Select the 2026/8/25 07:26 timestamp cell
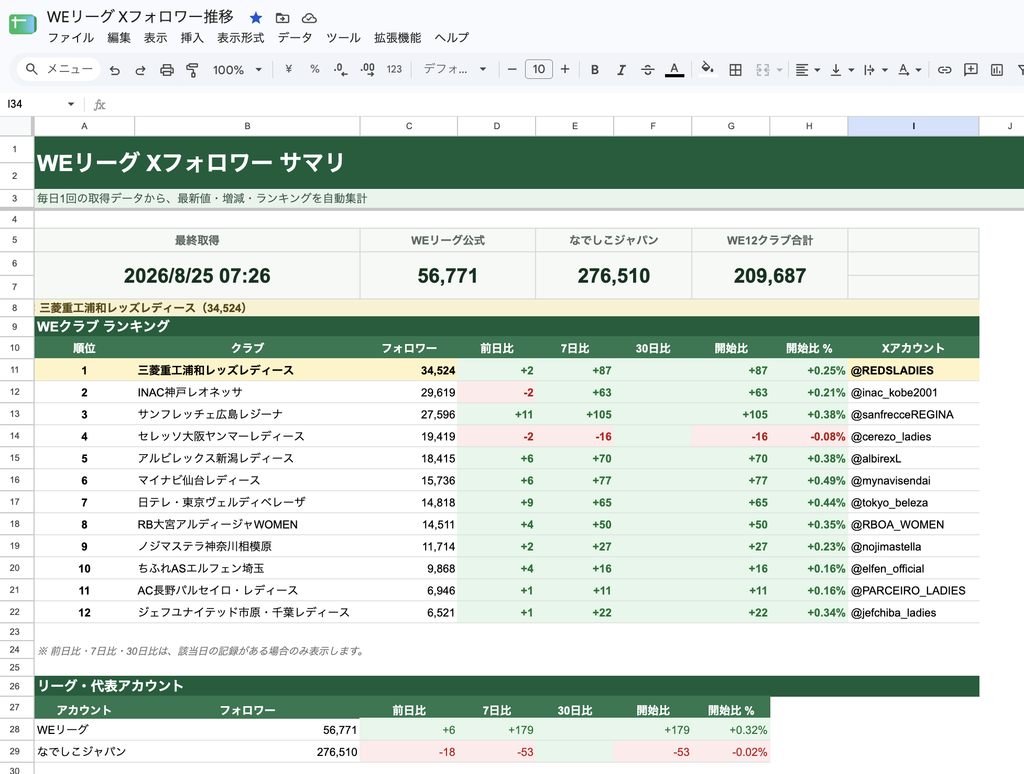 [x=197, y=276]
